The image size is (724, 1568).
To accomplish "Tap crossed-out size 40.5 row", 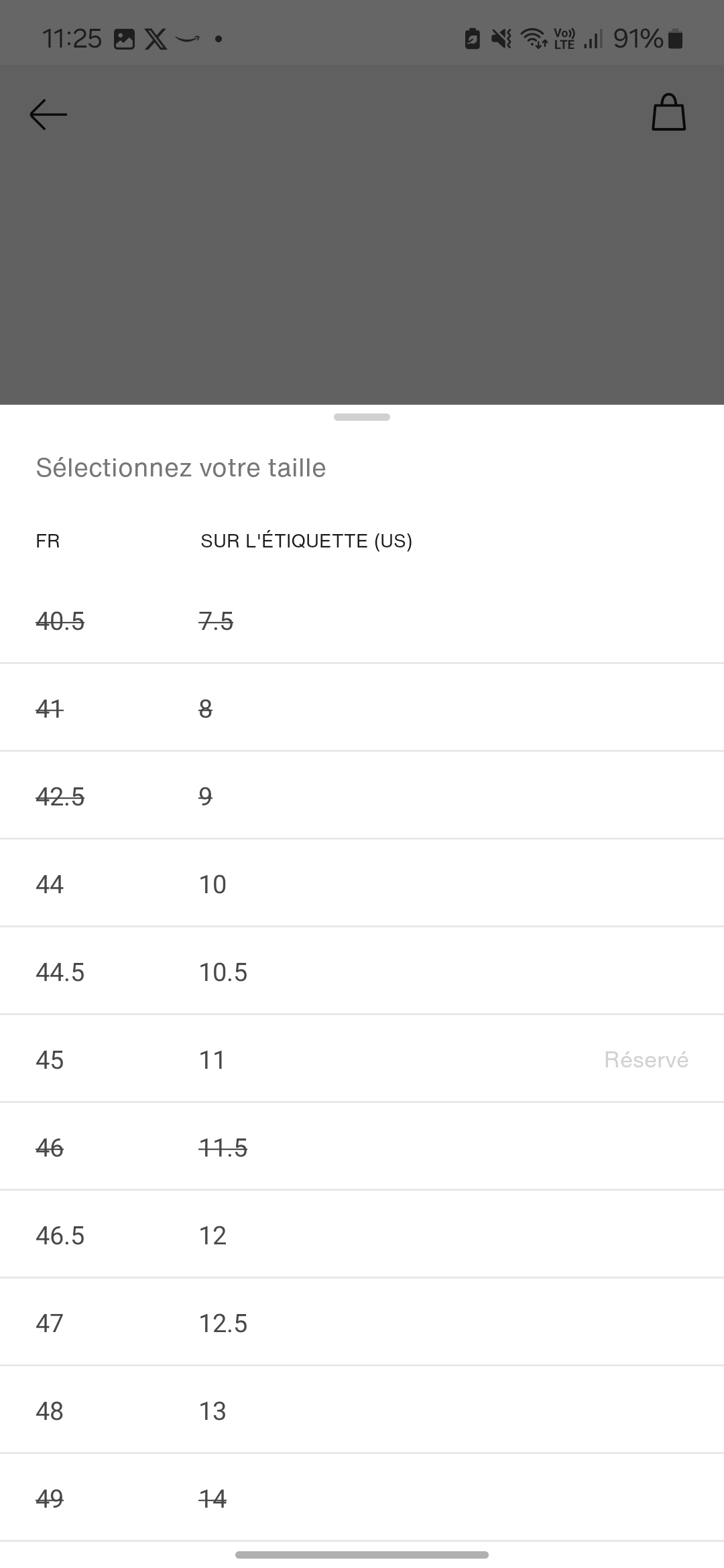I will click(x=362, y=621).
